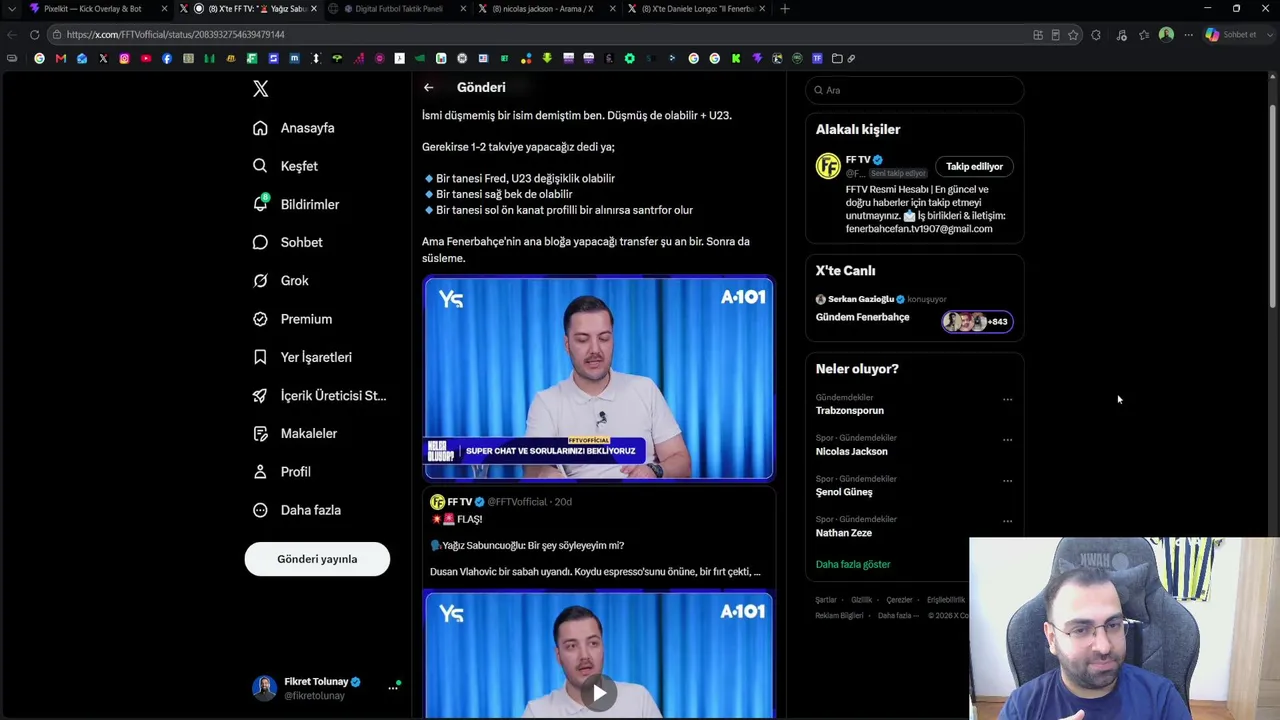Click the Gönderi yayınla button

point(317,559)
